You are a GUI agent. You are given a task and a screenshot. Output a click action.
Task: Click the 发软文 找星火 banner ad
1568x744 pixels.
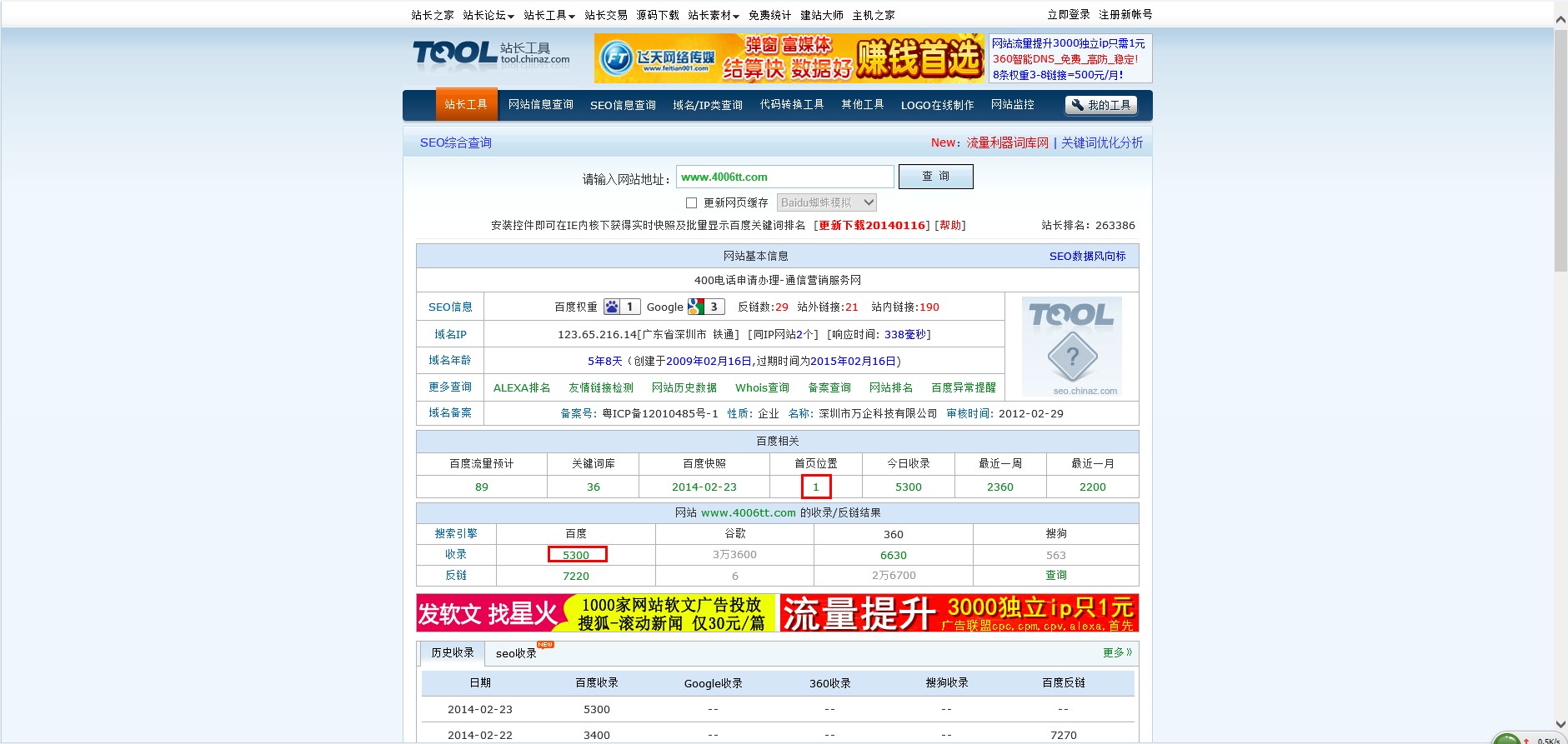[596, 613]
